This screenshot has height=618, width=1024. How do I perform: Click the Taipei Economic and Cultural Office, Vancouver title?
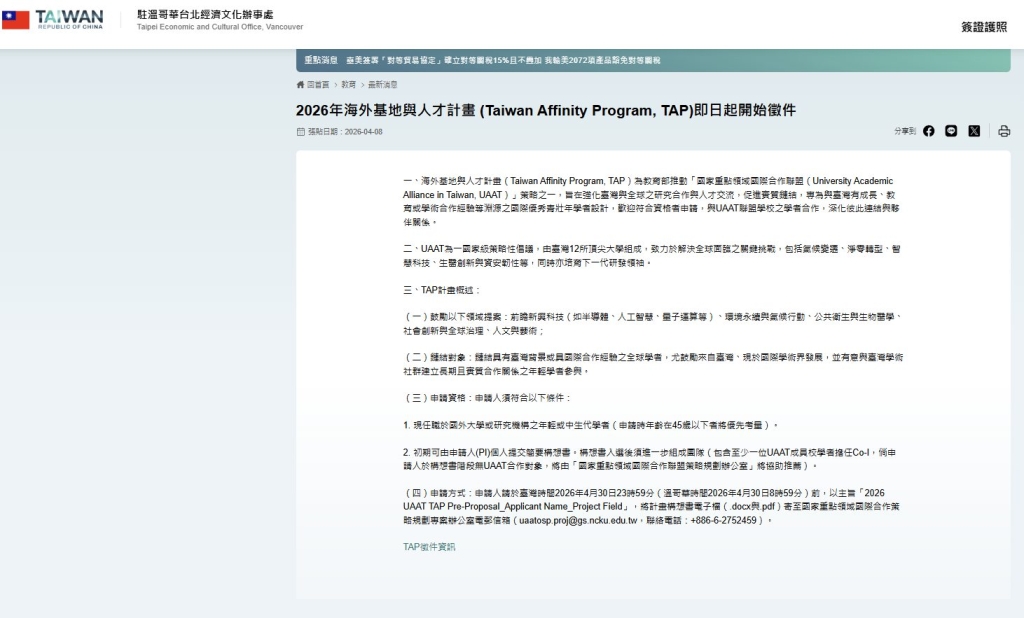click(219, 27)
